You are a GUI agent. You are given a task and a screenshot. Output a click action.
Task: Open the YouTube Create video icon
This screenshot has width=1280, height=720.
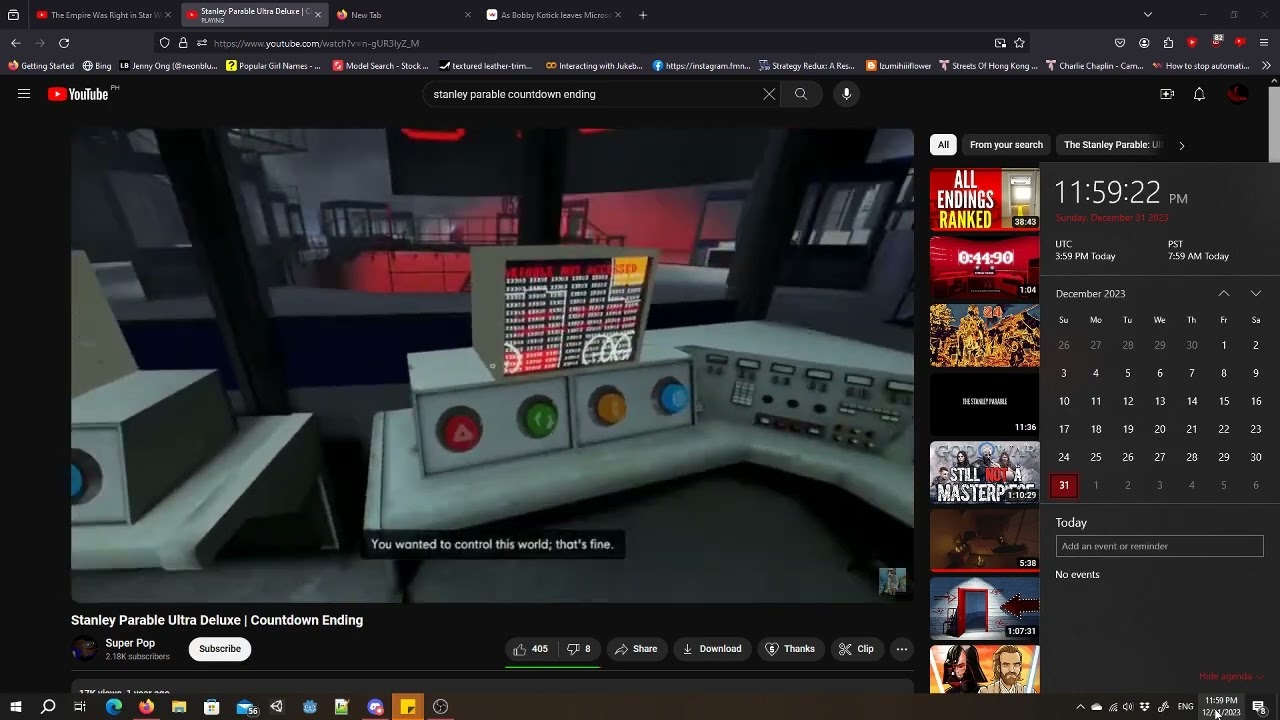pyautogui.click(x=1167, y=94)
